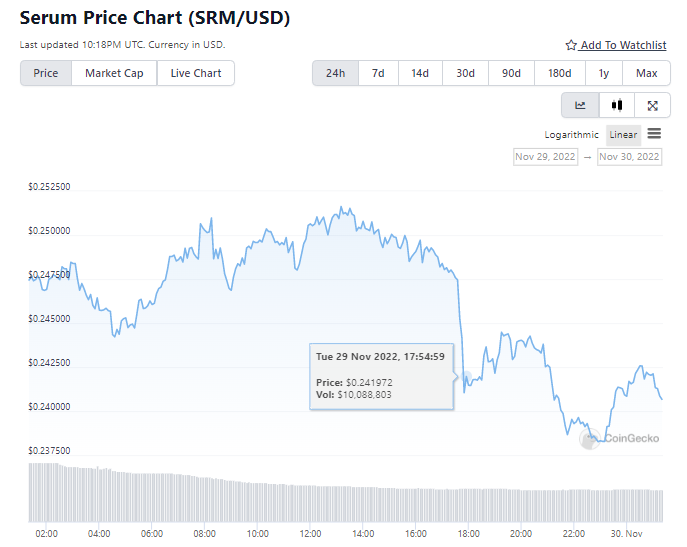The width and height of the screenshot is (687, 547).
Task: Toggle Logarithmic scale
Action: coord(571,135)
